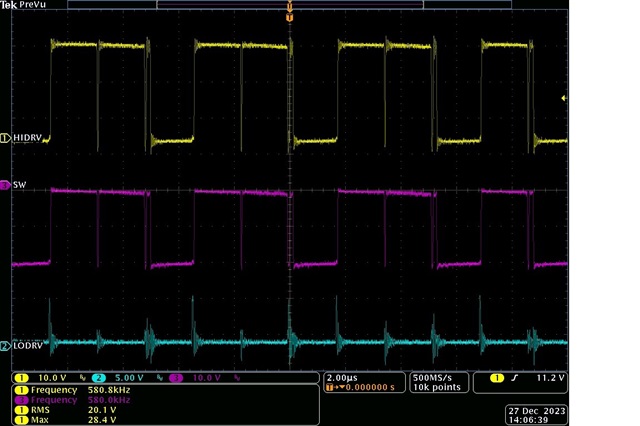The width and height of the screenshot is (640, 426).
Task: Click the Tek PreVu acquisition status text
Action: 23,5
